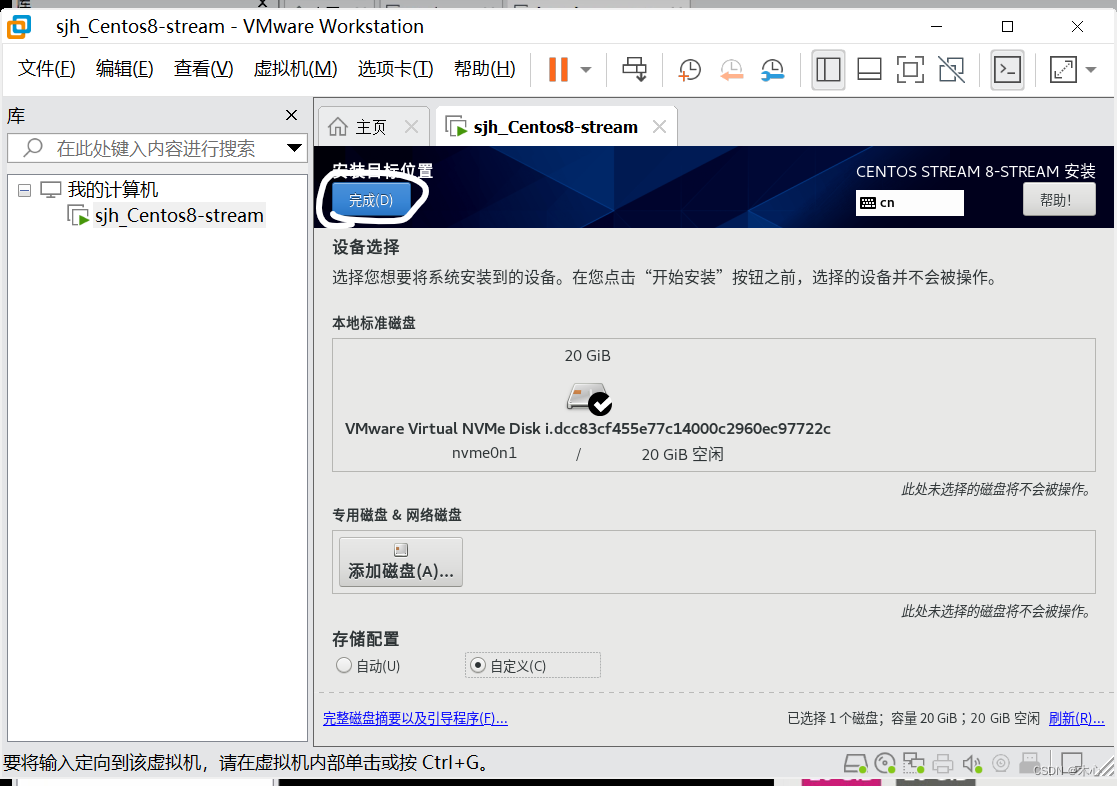Toggle the thumbnail bar view icon
This screenshot has height=786, width=1117.
click(869, 70)
